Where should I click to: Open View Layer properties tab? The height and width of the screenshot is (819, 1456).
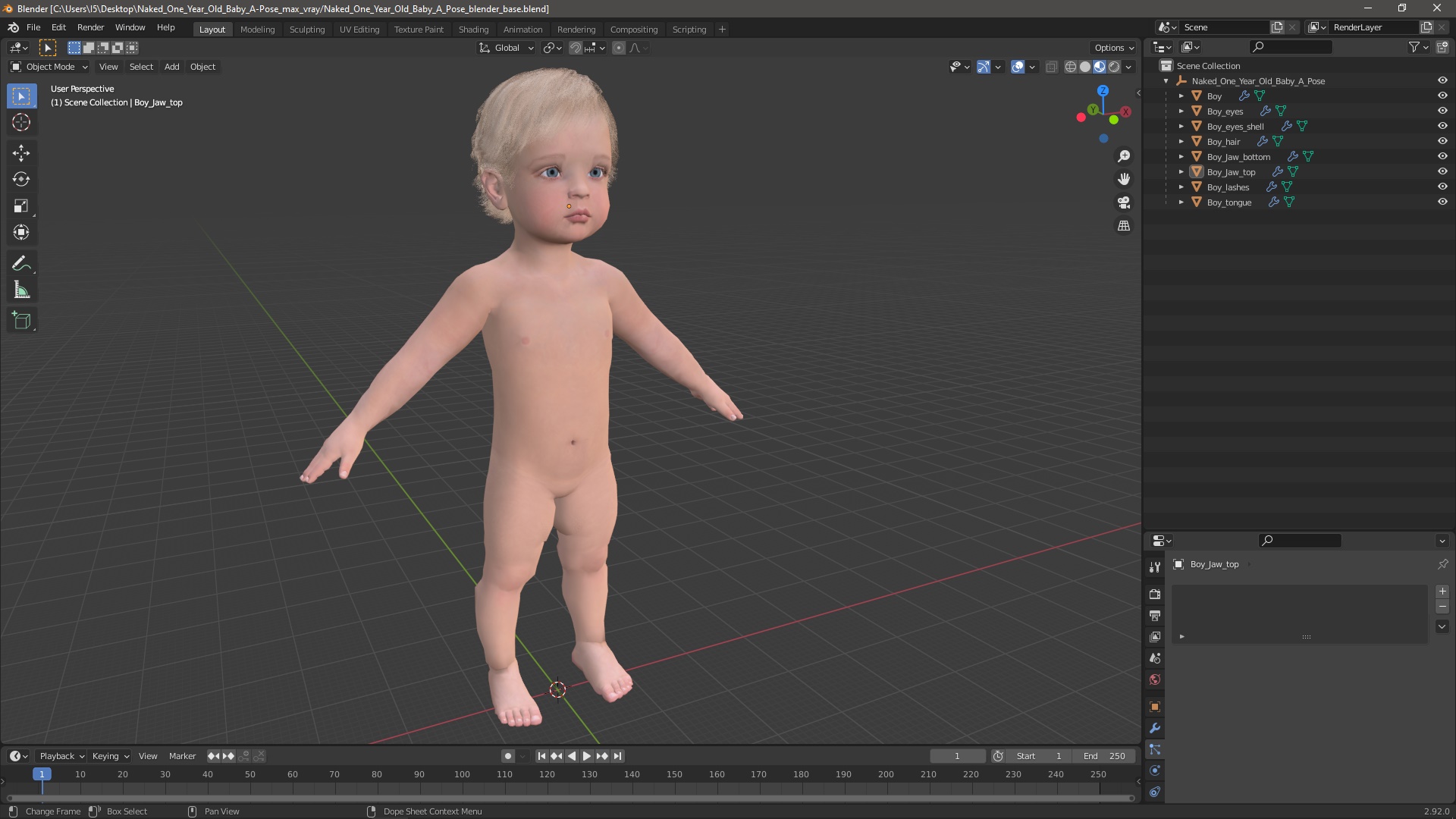point(1155,637)
